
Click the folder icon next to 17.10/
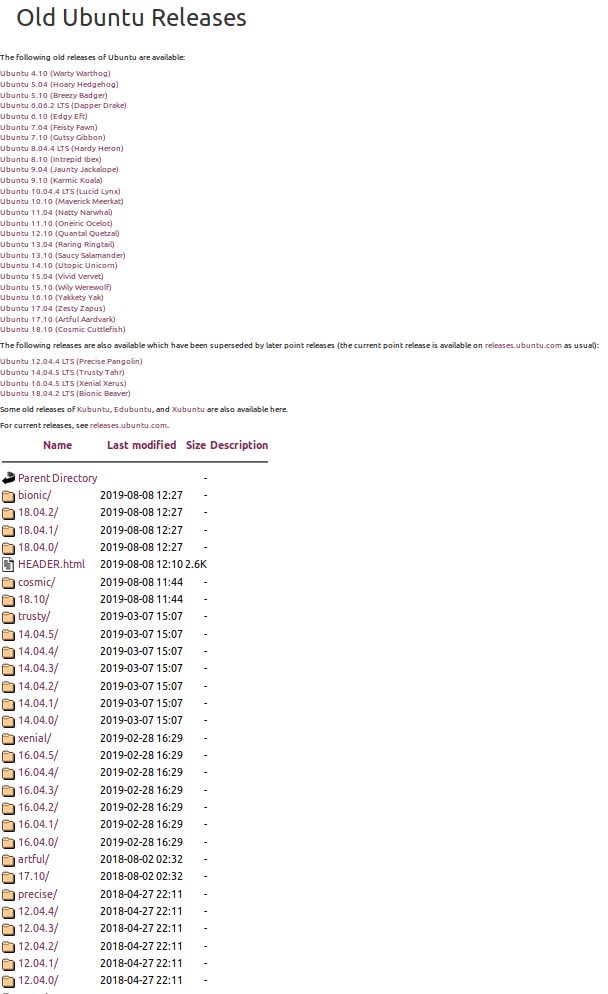(8, 877)
